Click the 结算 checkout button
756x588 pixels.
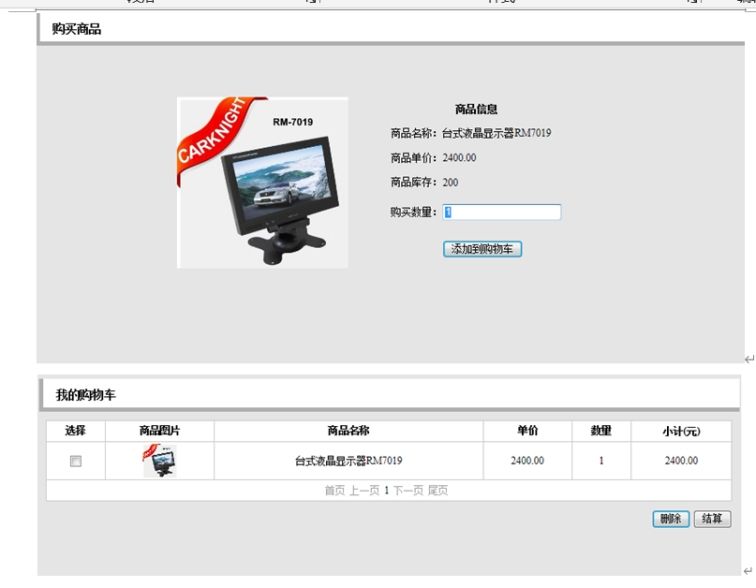[x=712, y=519]
